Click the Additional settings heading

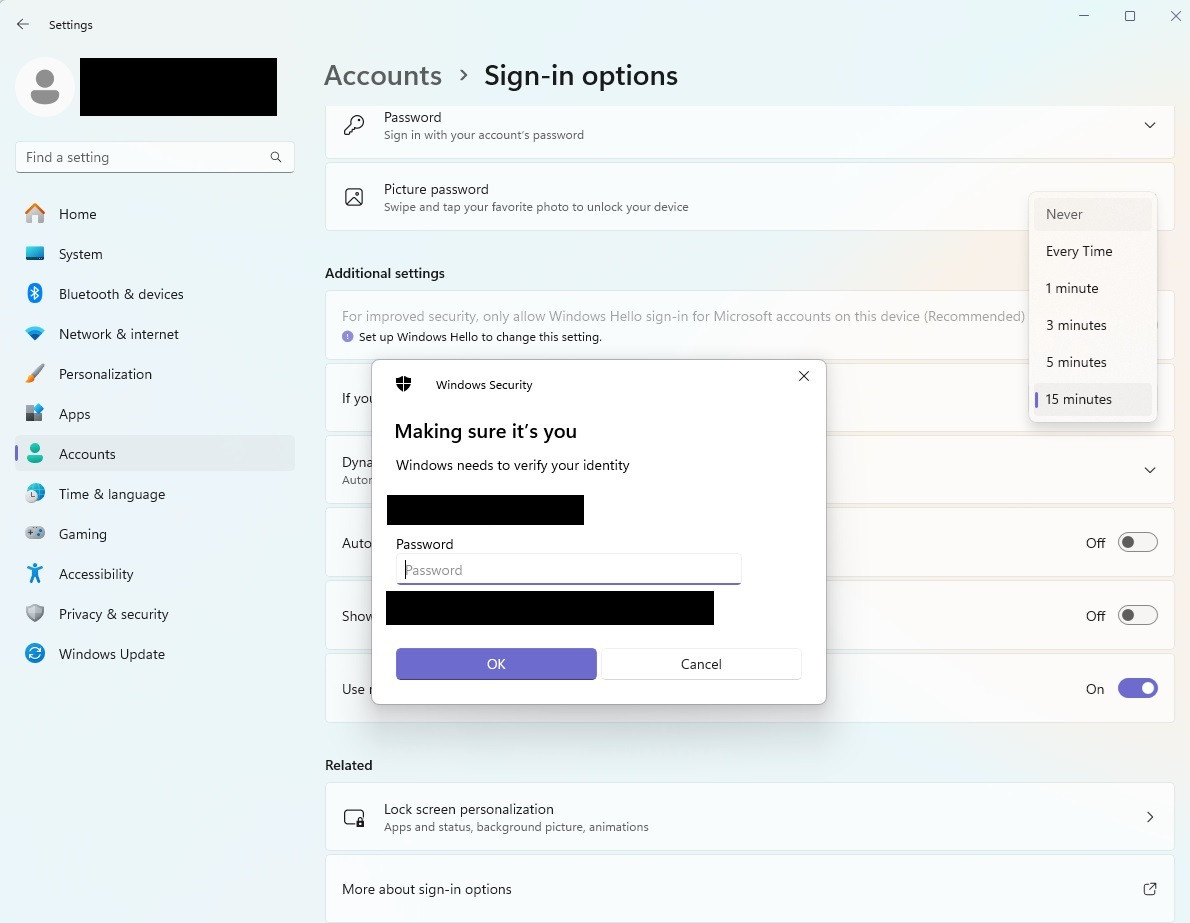click(385, 273)
